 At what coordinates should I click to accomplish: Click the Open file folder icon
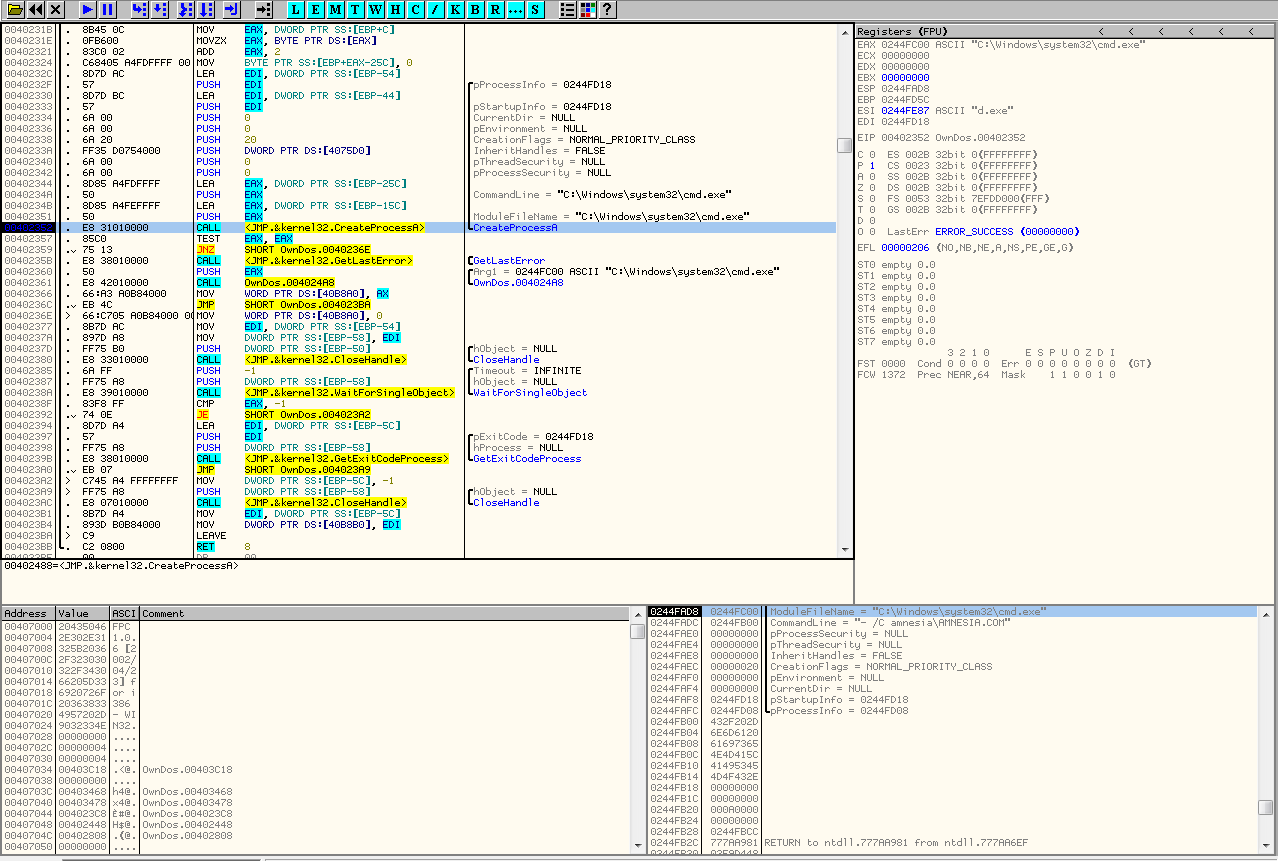[x=14, y=10]
